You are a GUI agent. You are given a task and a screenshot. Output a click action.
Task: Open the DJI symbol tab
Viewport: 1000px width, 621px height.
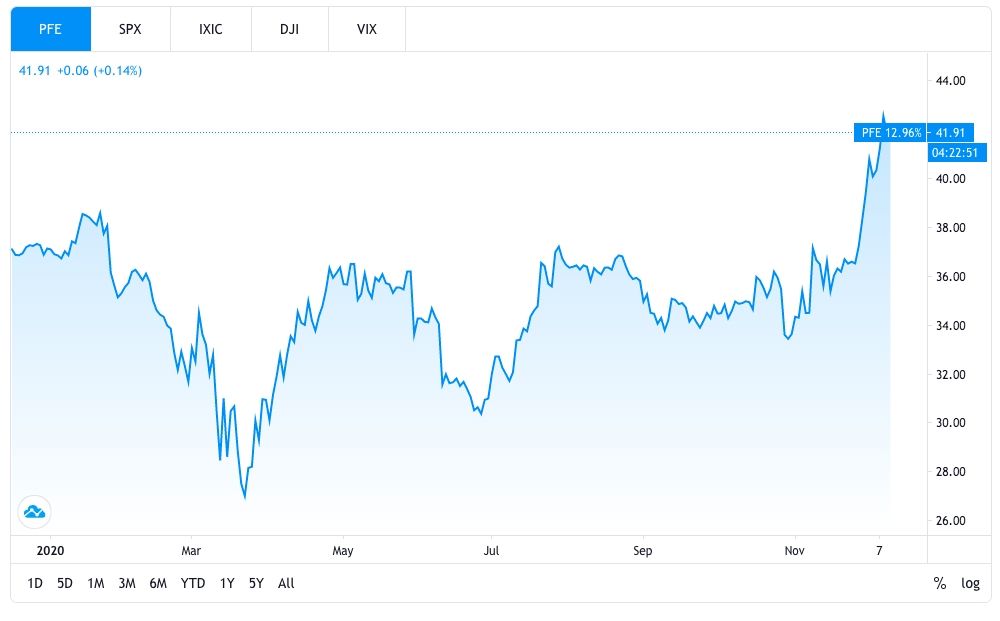click(x=288, y=29)
